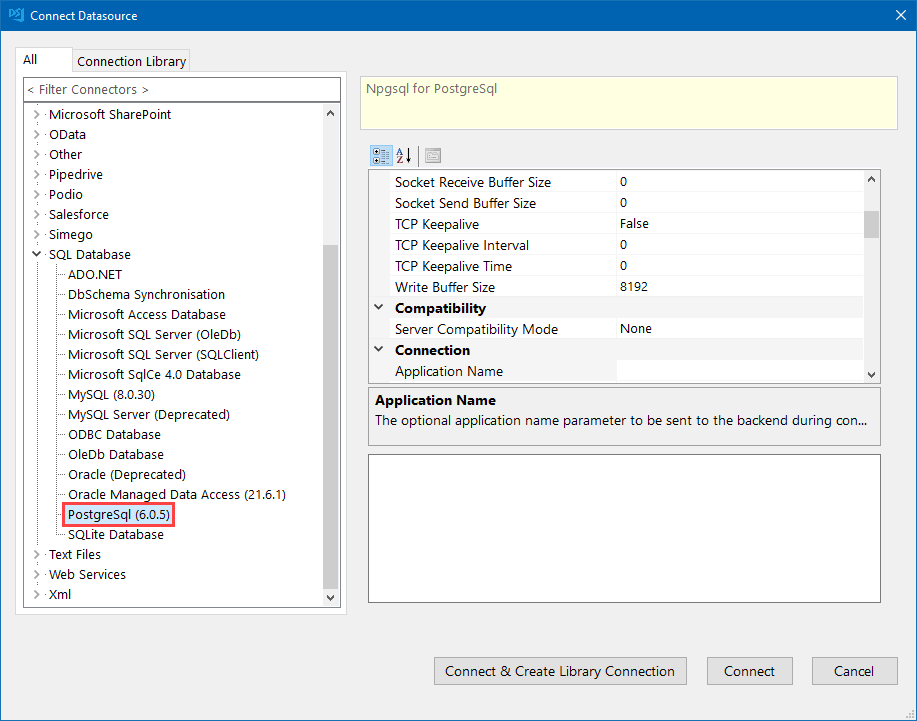Expand the Podio node

[x=37, y=194]
